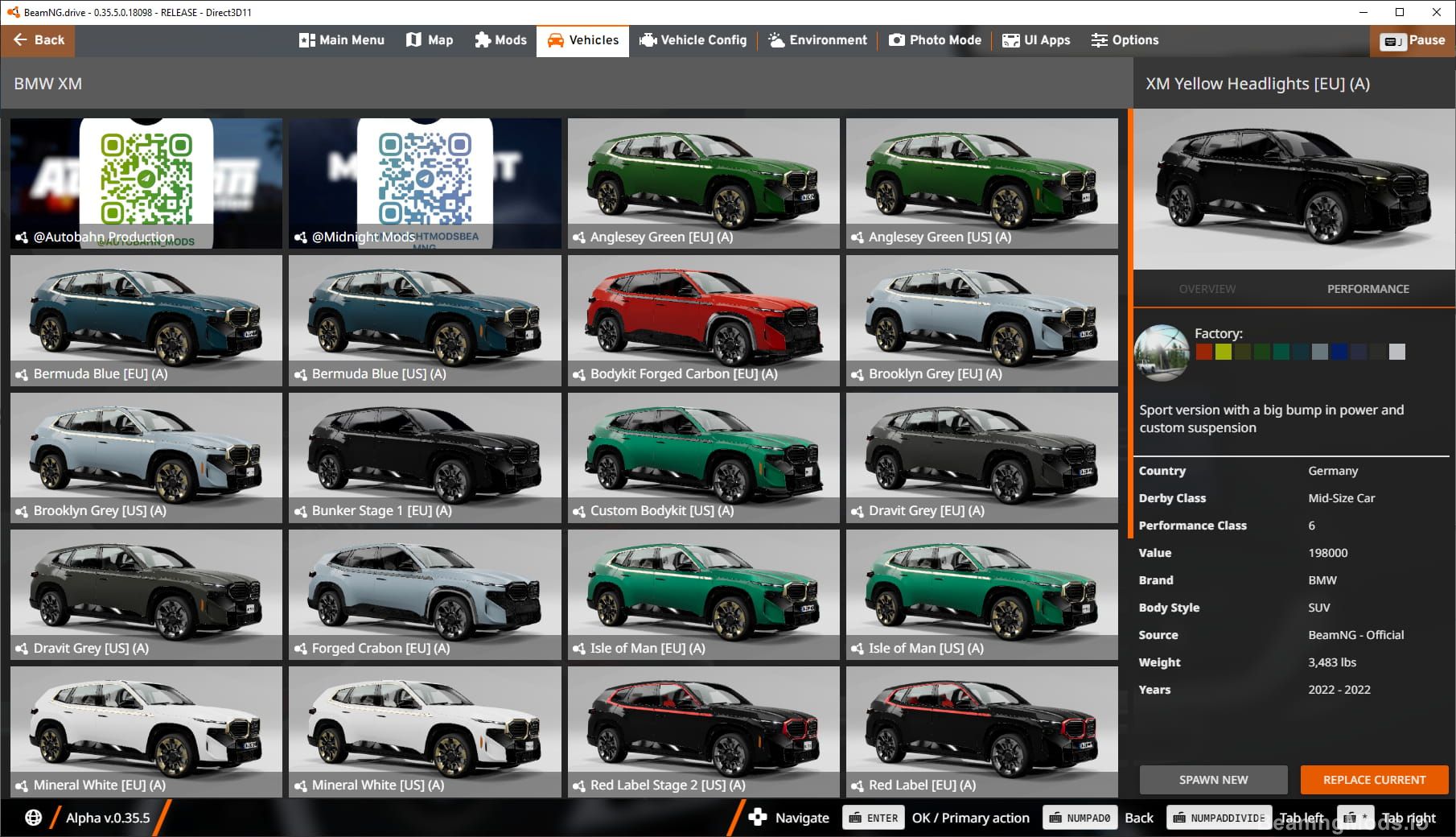Click the NUMPAD0 Back key hint

(x=1081, y=818)
